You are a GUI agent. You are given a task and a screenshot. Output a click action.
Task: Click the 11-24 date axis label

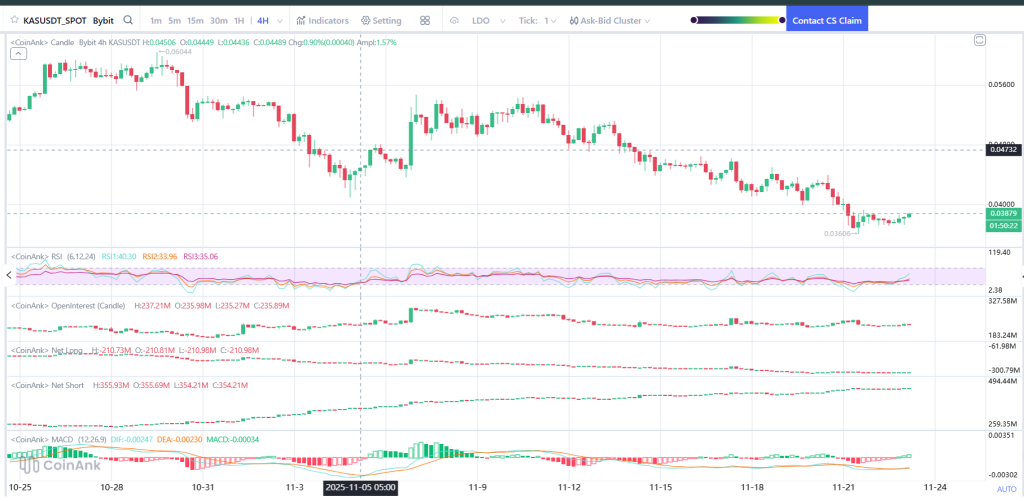(935, 488)
